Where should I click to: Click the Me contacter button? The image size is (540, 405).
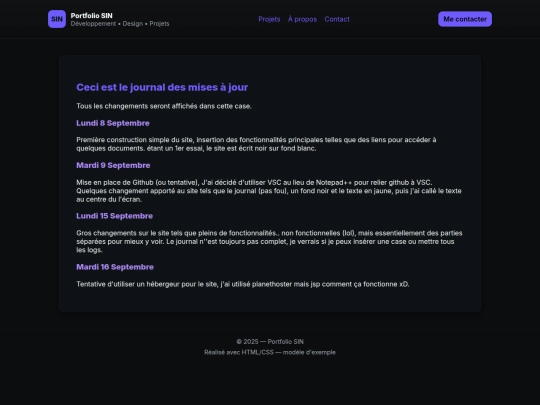[465, 19]
